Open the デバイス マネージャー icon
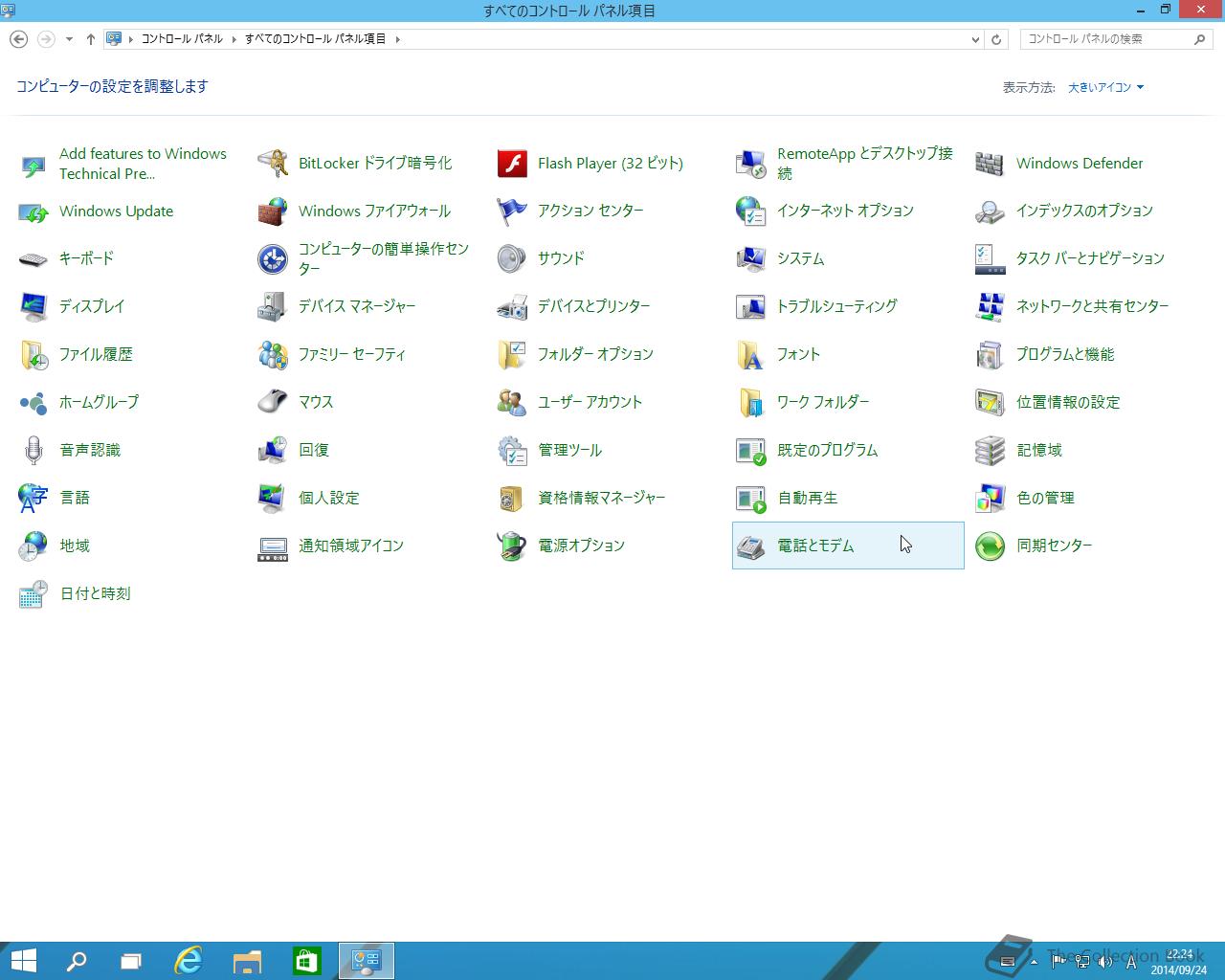The image size is (1225, 980). (x=273, y=306)
